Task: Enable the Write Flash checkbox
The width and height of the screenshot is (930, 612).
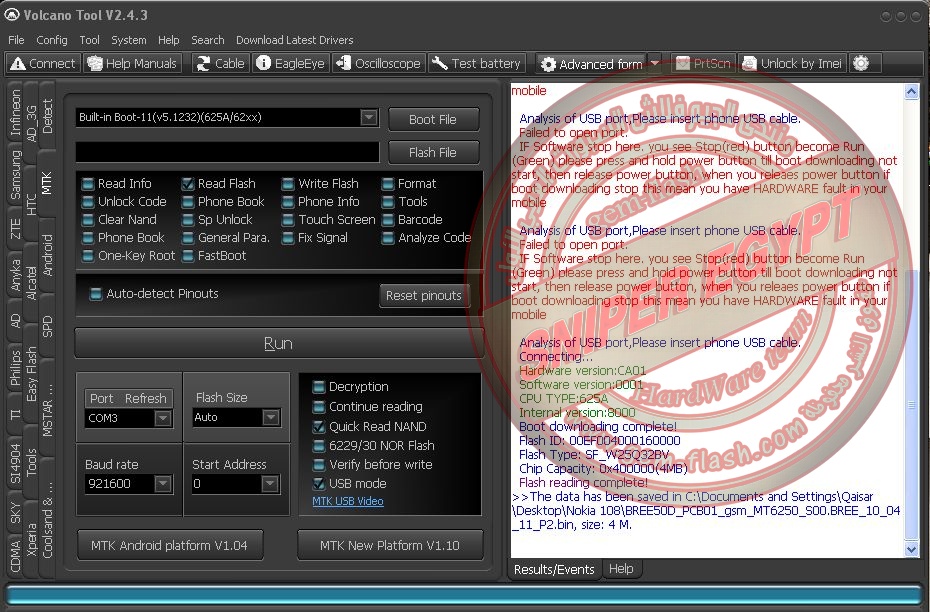Action: [288, 184]
